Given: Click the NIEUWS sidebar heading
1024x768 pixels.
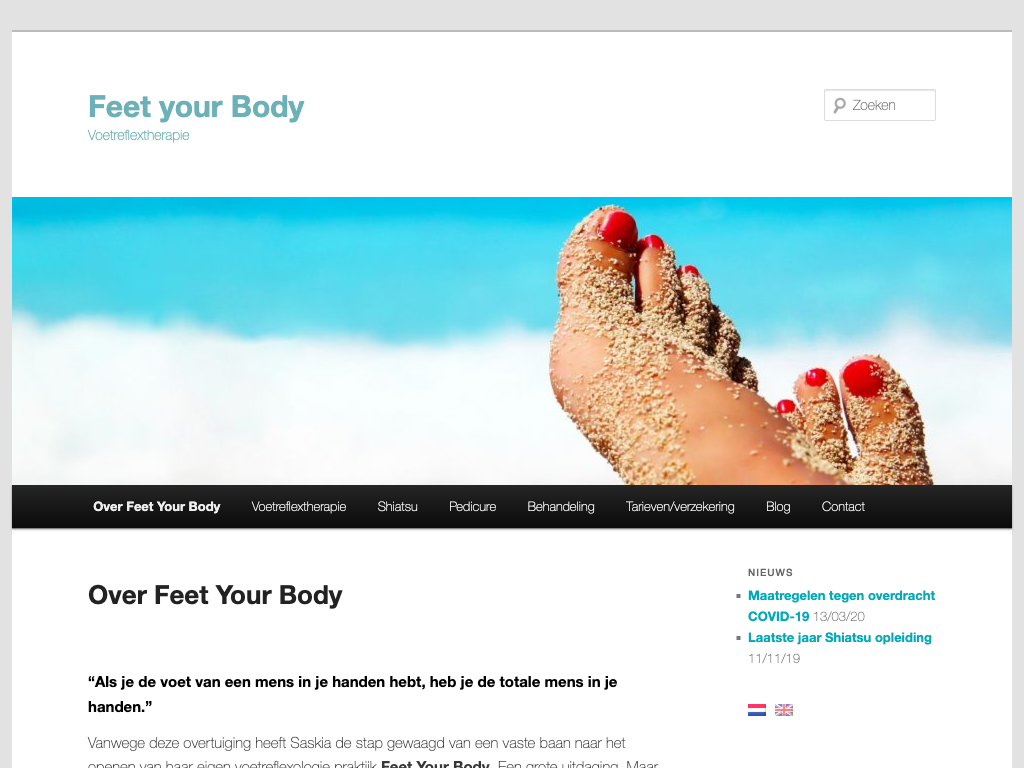Looking at the screenshot, I should point(771,573).
